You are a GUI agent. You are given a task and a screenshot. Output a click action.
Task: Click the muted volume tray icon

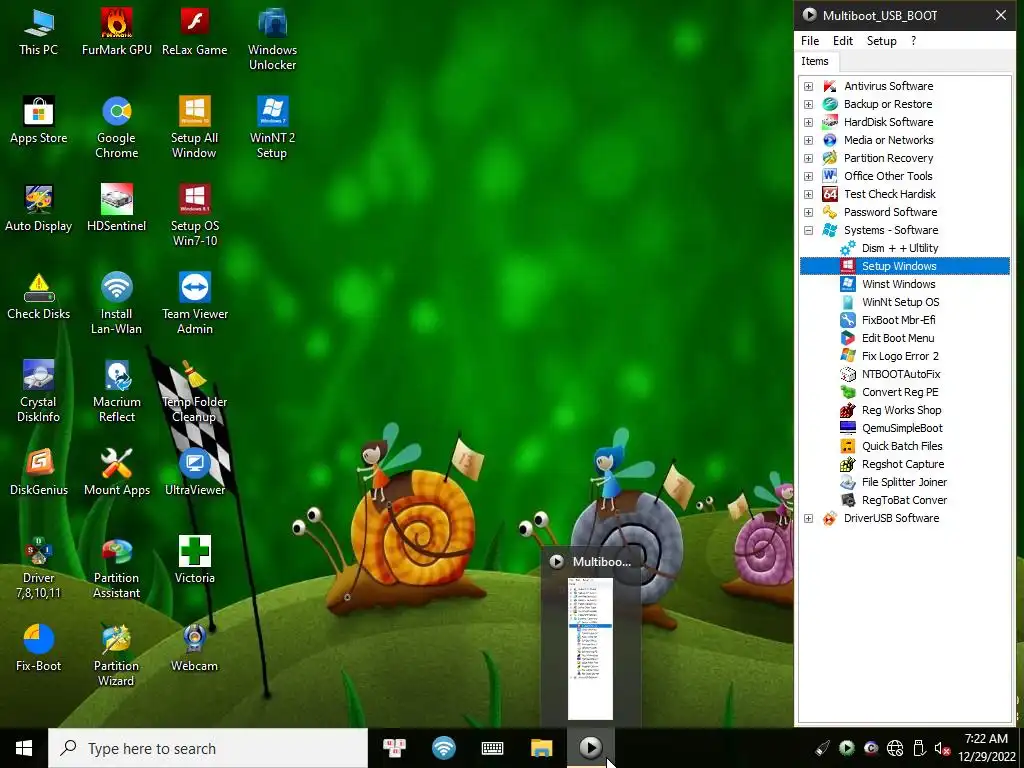pyautogui.click(x=942, y=748)
